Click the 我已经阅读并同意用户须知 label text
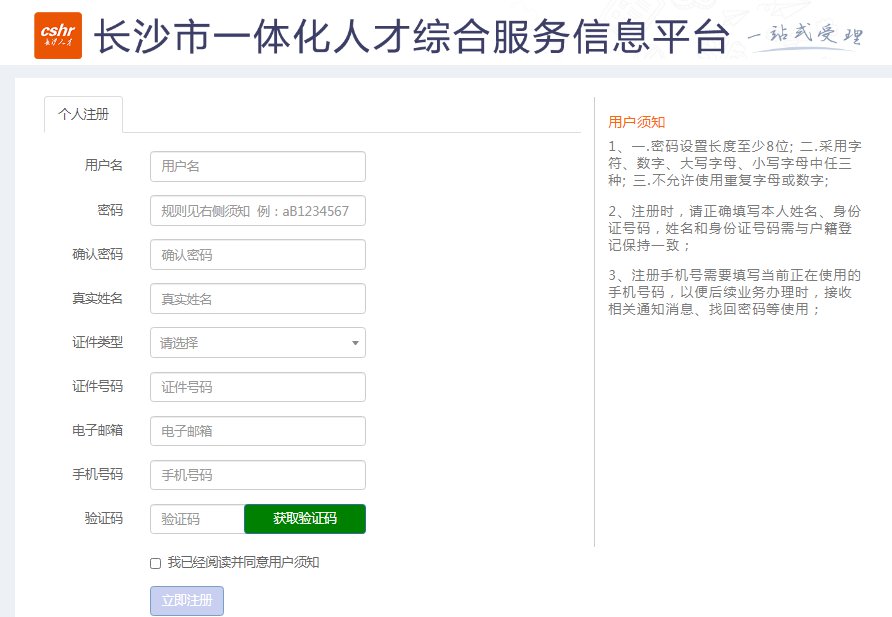This screenshot has height=617, width=892. [243, 563]
